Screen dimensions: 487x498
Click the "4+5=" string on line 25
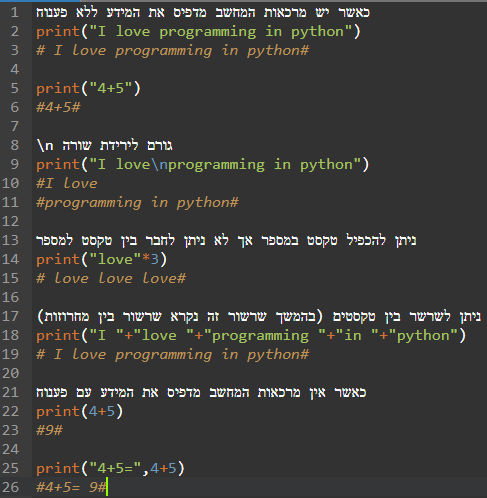(x=115, y=468)
